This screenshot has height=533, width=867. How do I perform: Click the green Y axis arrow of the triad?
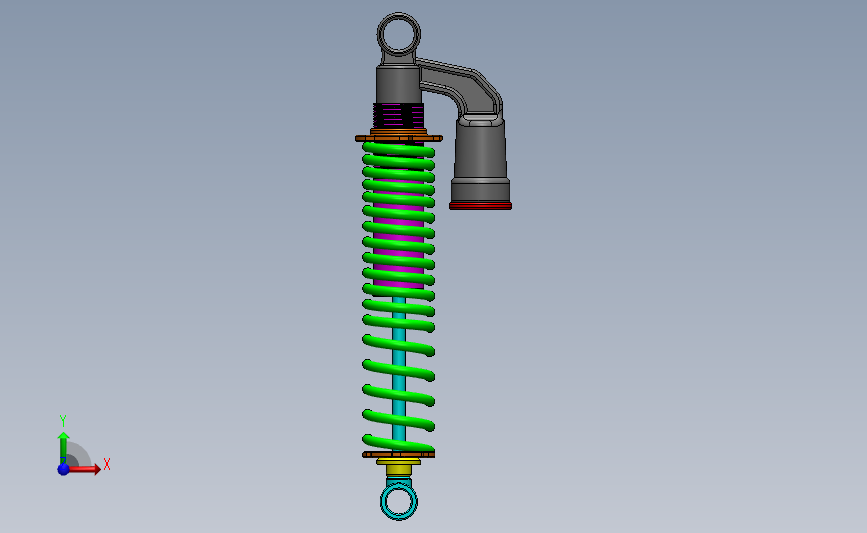pos(64,447)
